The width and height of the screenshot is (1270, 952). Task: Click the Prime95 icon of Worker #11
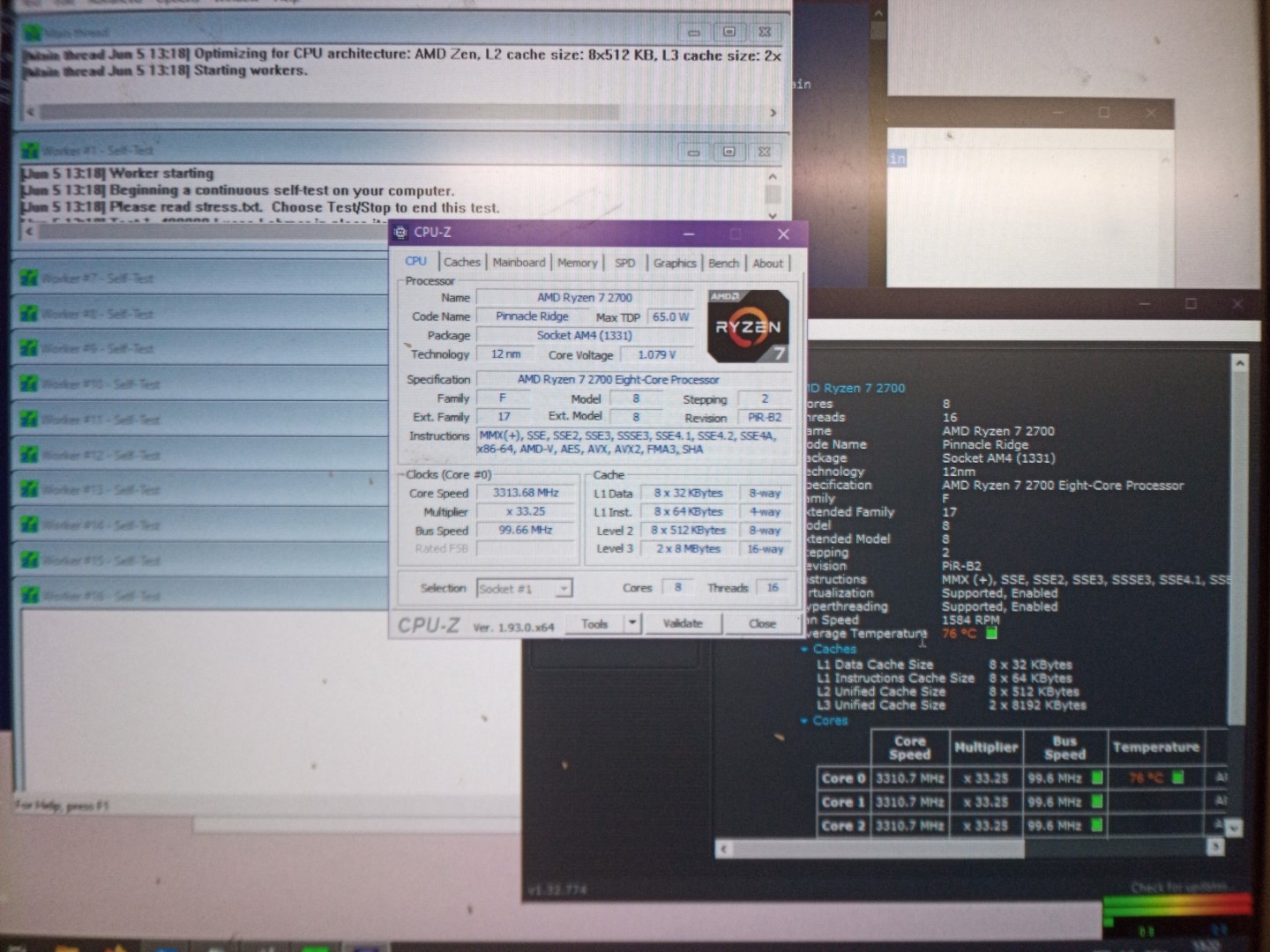29,419
